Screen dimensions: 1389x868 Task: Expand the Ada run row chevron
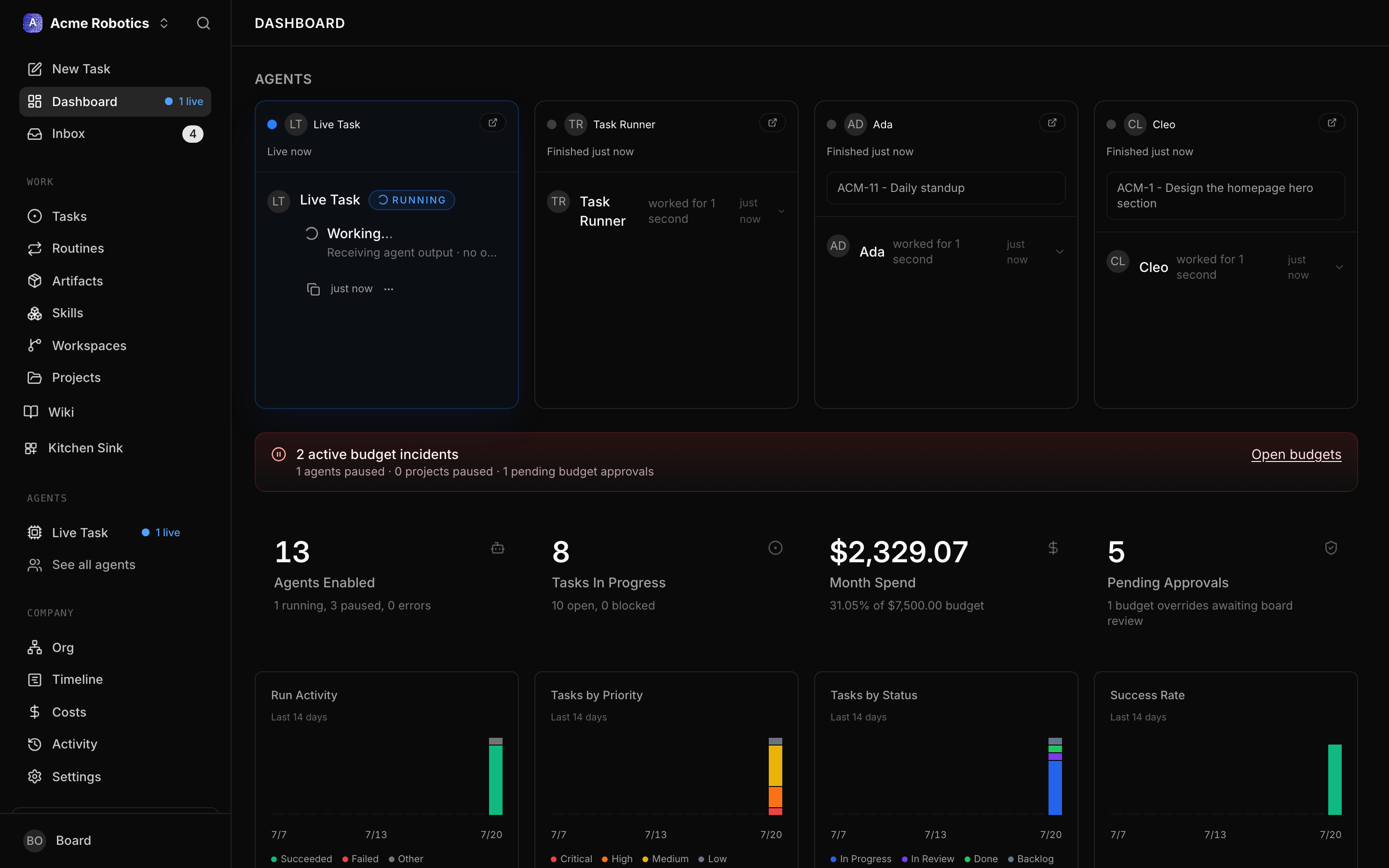[1060, 251]
